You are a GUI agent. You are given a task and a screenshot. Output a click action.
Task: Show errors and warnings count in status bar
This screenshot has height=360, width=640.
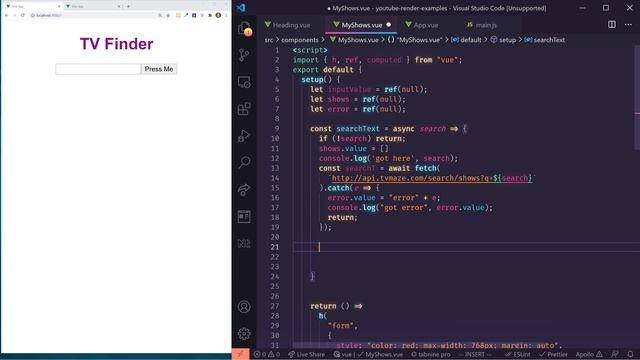tap(267, 354)
